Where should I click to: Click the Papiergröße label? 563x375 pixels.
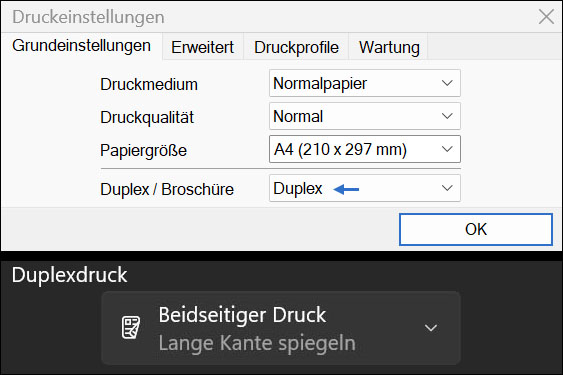coord(143,150)
